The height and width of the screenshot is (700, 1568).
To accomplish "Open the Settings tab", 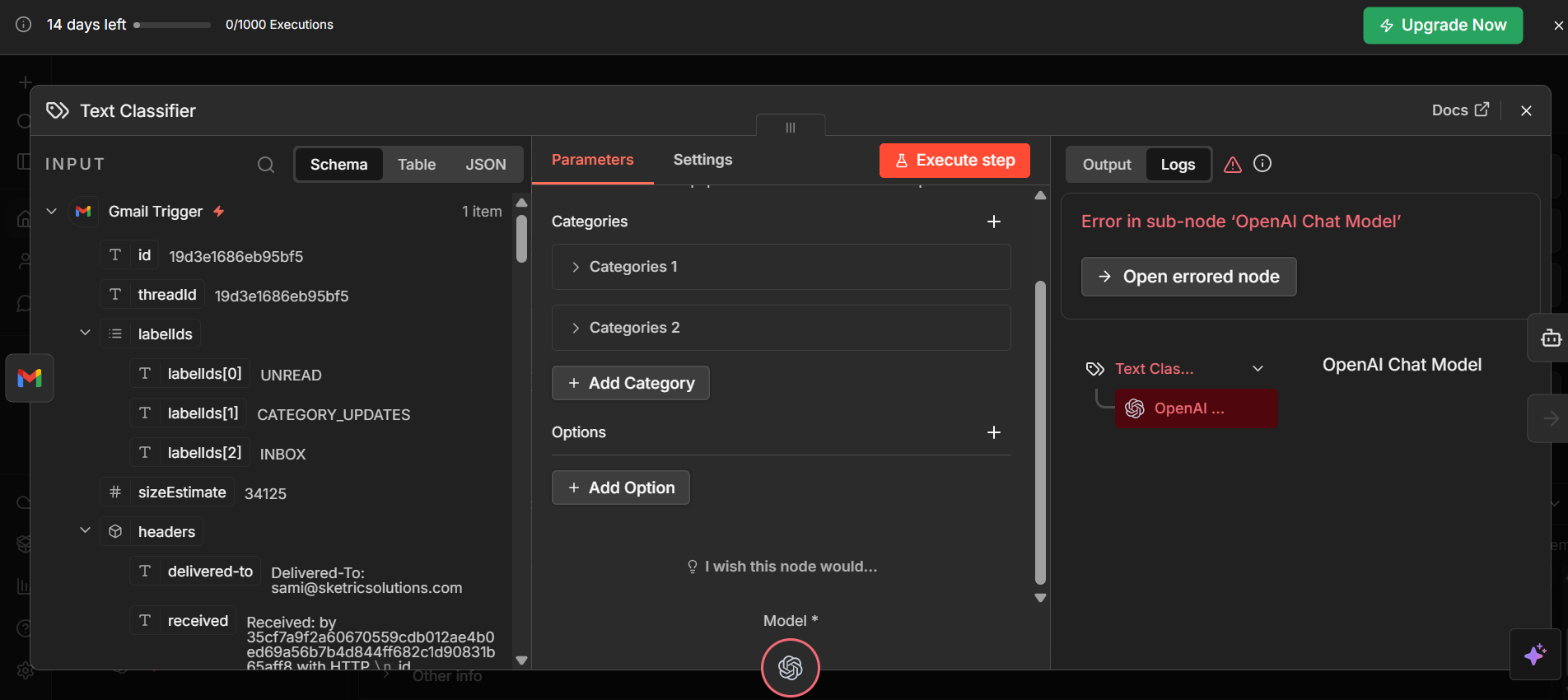I will coord(702,160).
